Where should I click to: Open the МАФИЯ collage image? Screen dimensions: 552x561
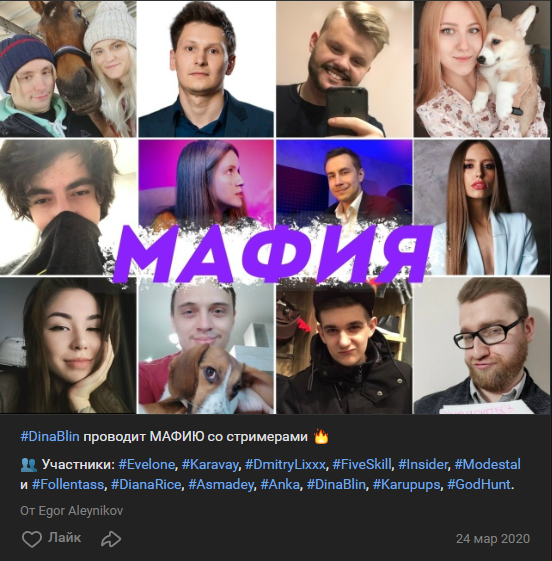(275, 207)
